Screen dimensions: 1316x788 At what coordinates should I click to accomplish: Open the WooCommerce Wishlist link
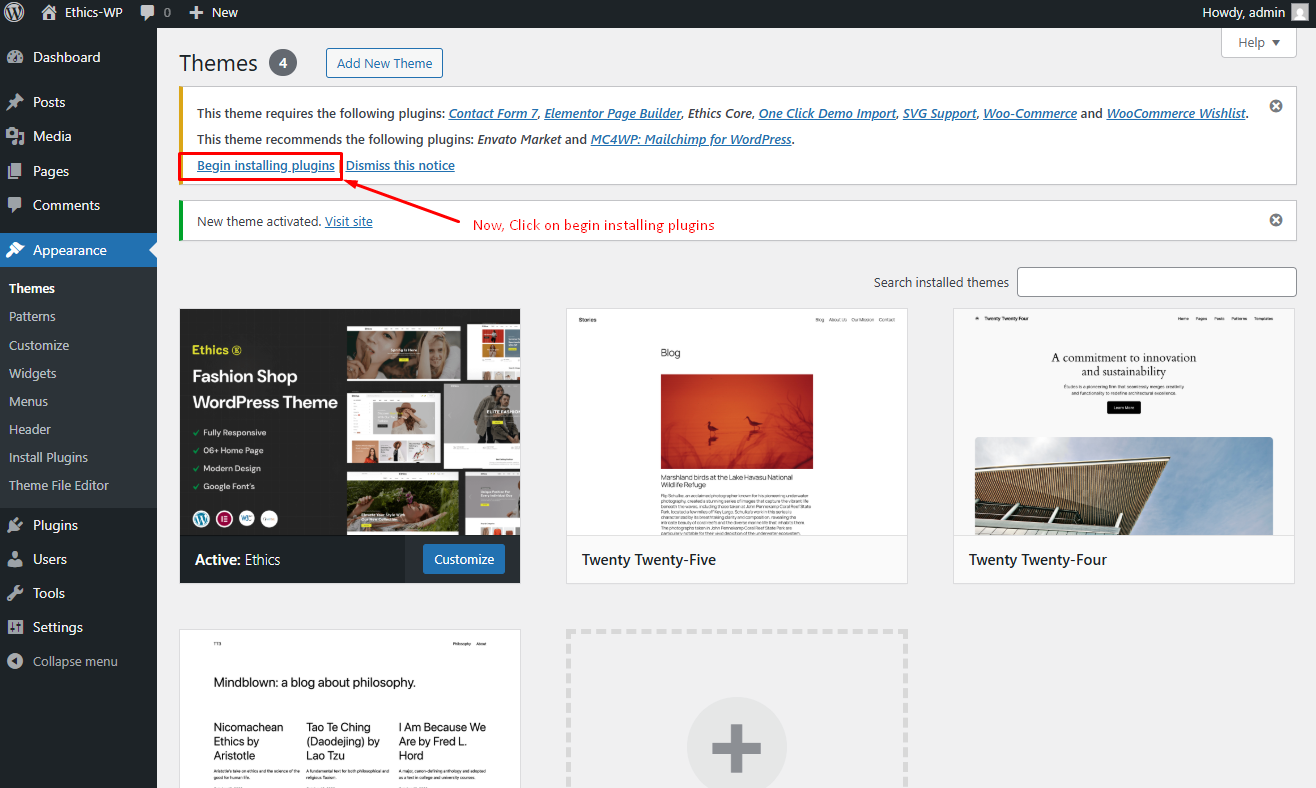click(x=1176, y=113)
